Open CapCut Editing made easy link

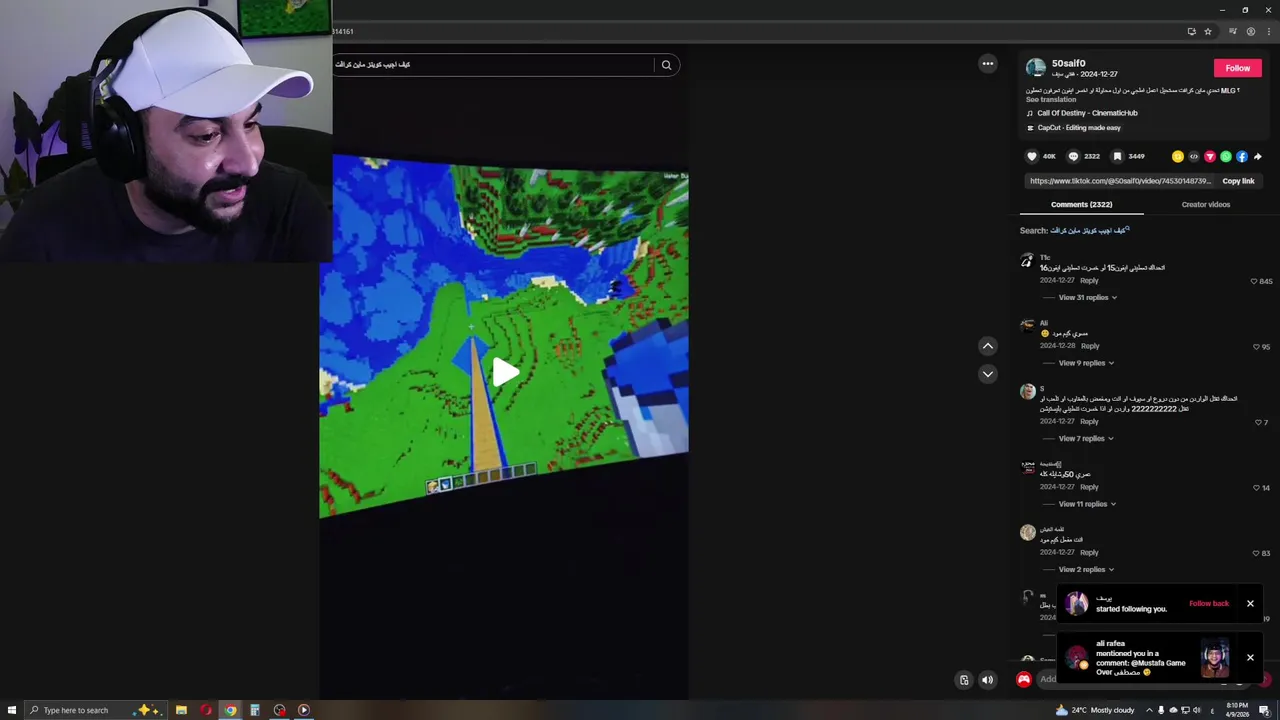1079,128
